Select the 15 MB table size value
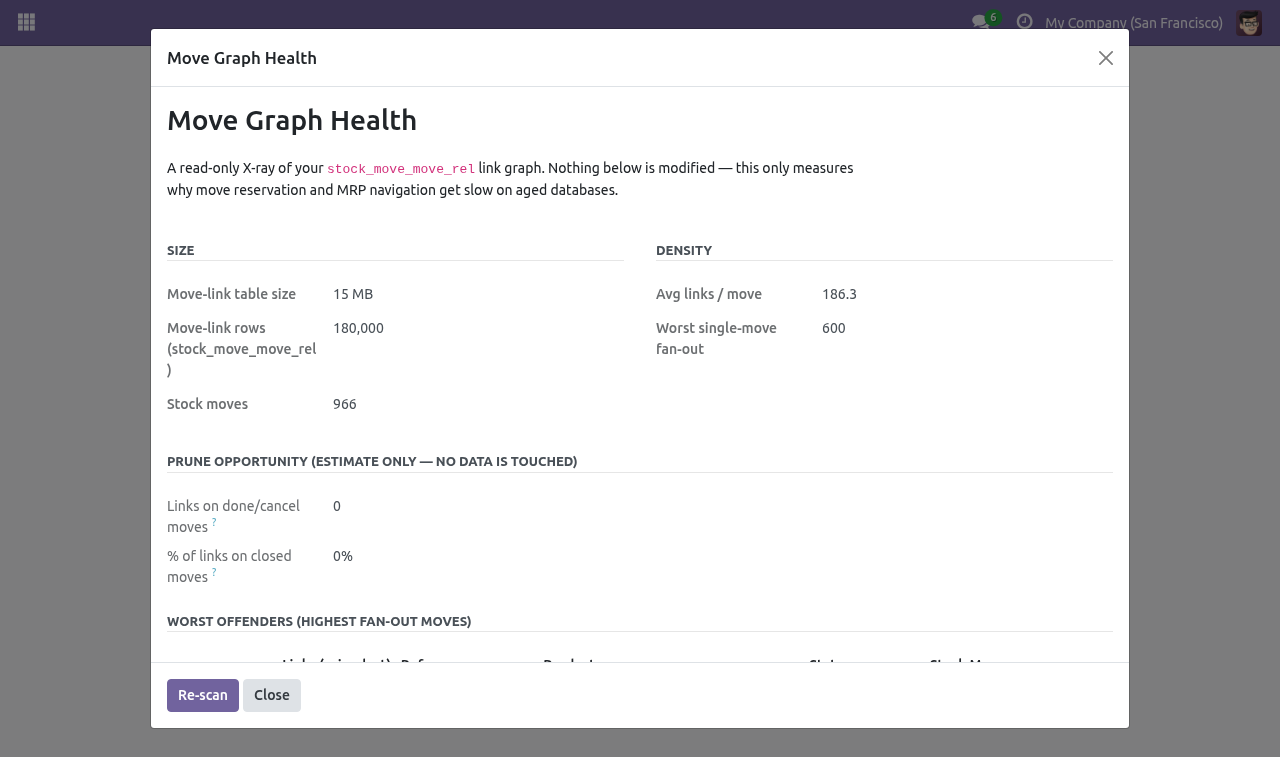 point(353,294)
